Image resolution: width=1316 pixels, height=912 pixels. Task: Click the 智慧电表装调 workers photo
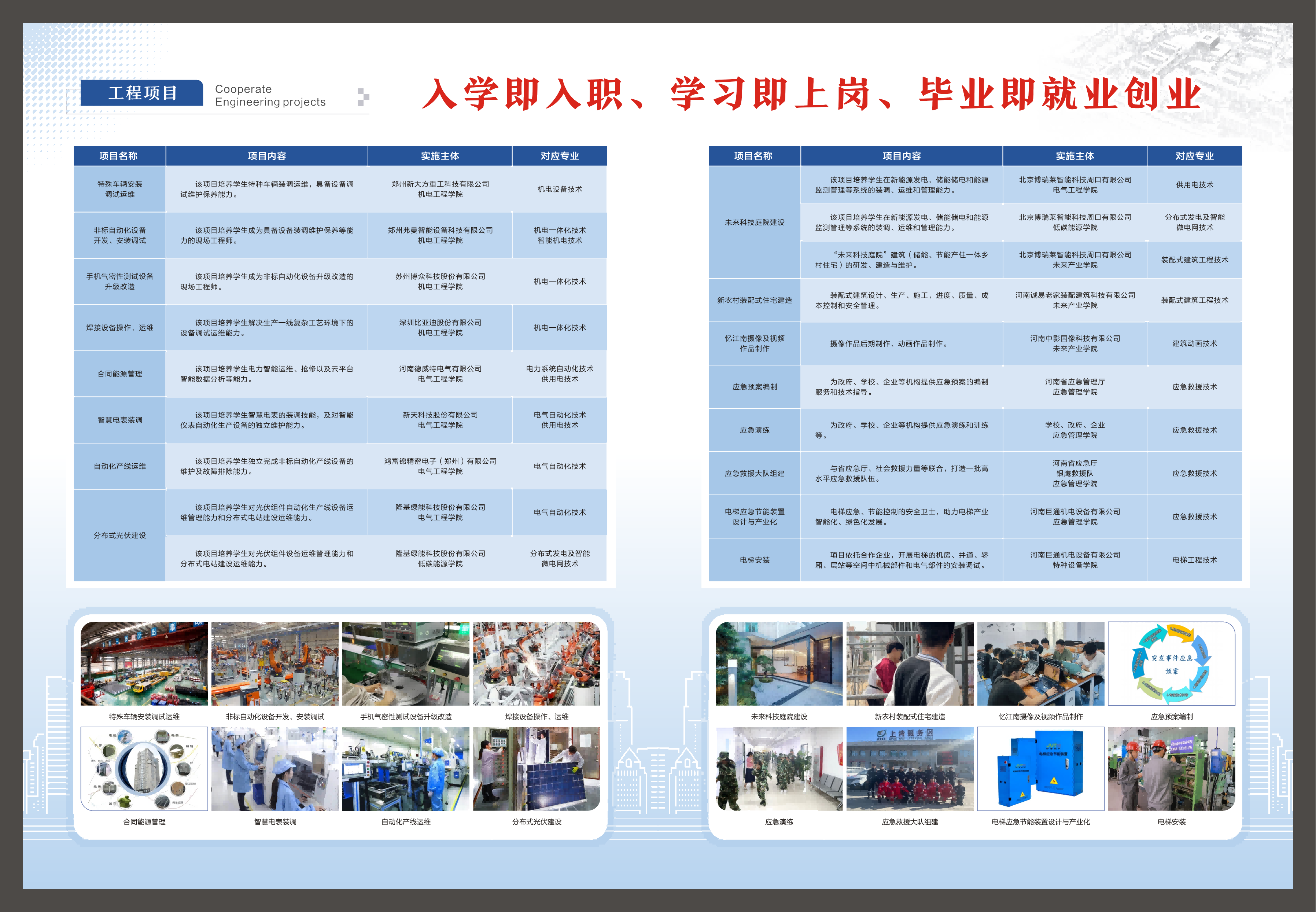point(275,769)
